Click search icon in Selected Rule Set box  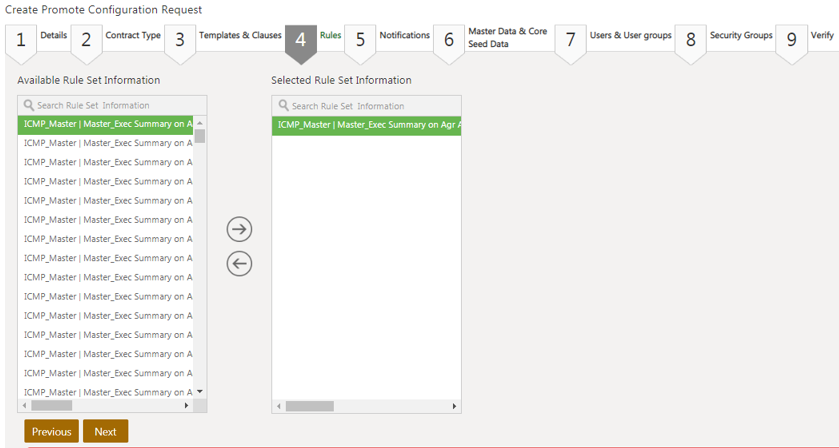pyautogui.click(x=284, y=106)
